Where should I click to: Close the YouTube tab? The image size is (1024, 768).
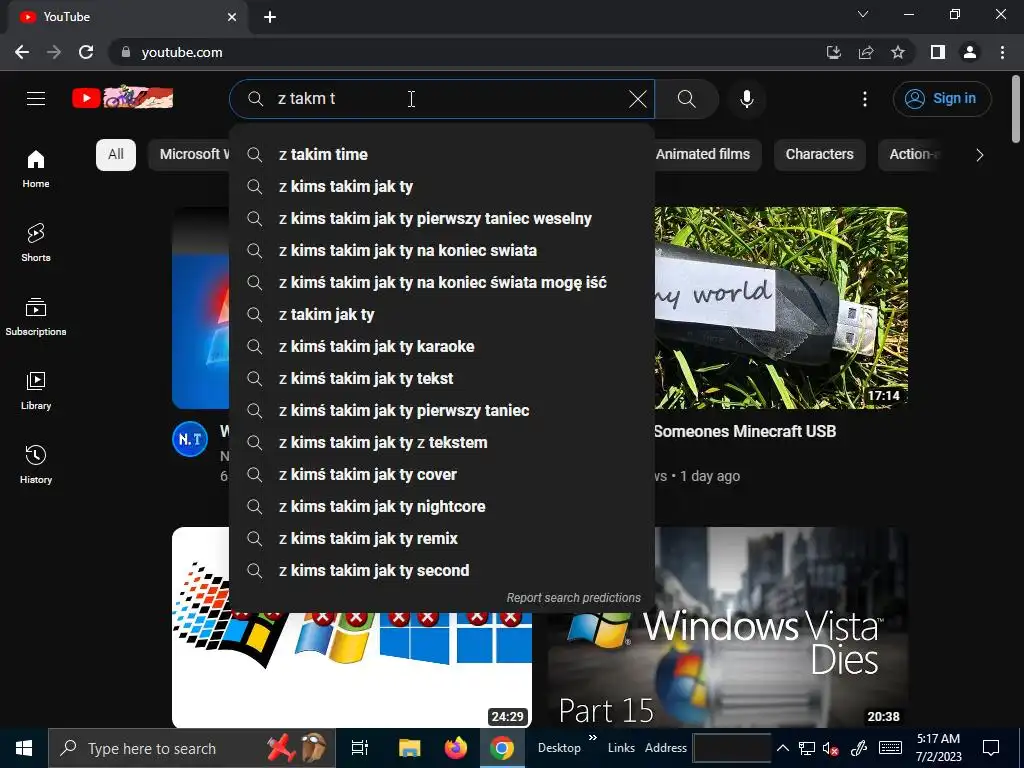232,17
